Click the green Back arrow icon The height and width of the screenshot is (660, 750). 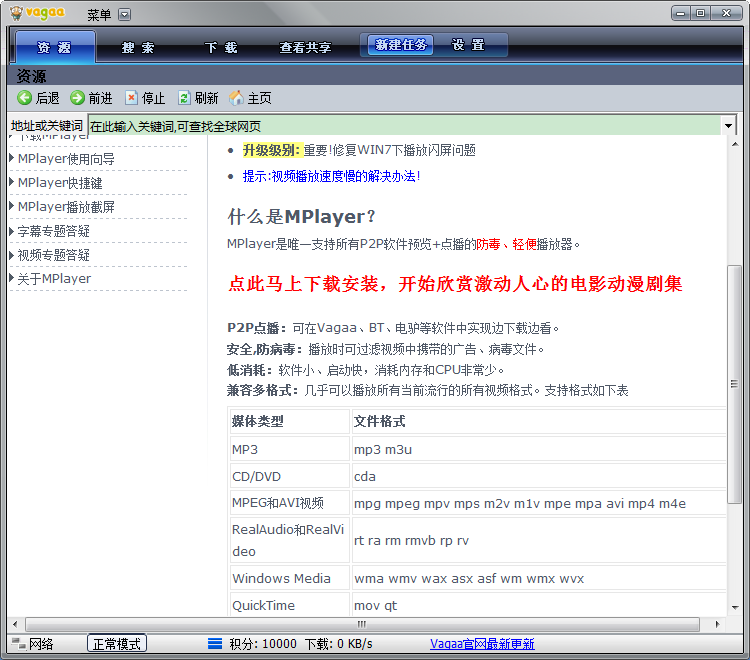point(24,98)
